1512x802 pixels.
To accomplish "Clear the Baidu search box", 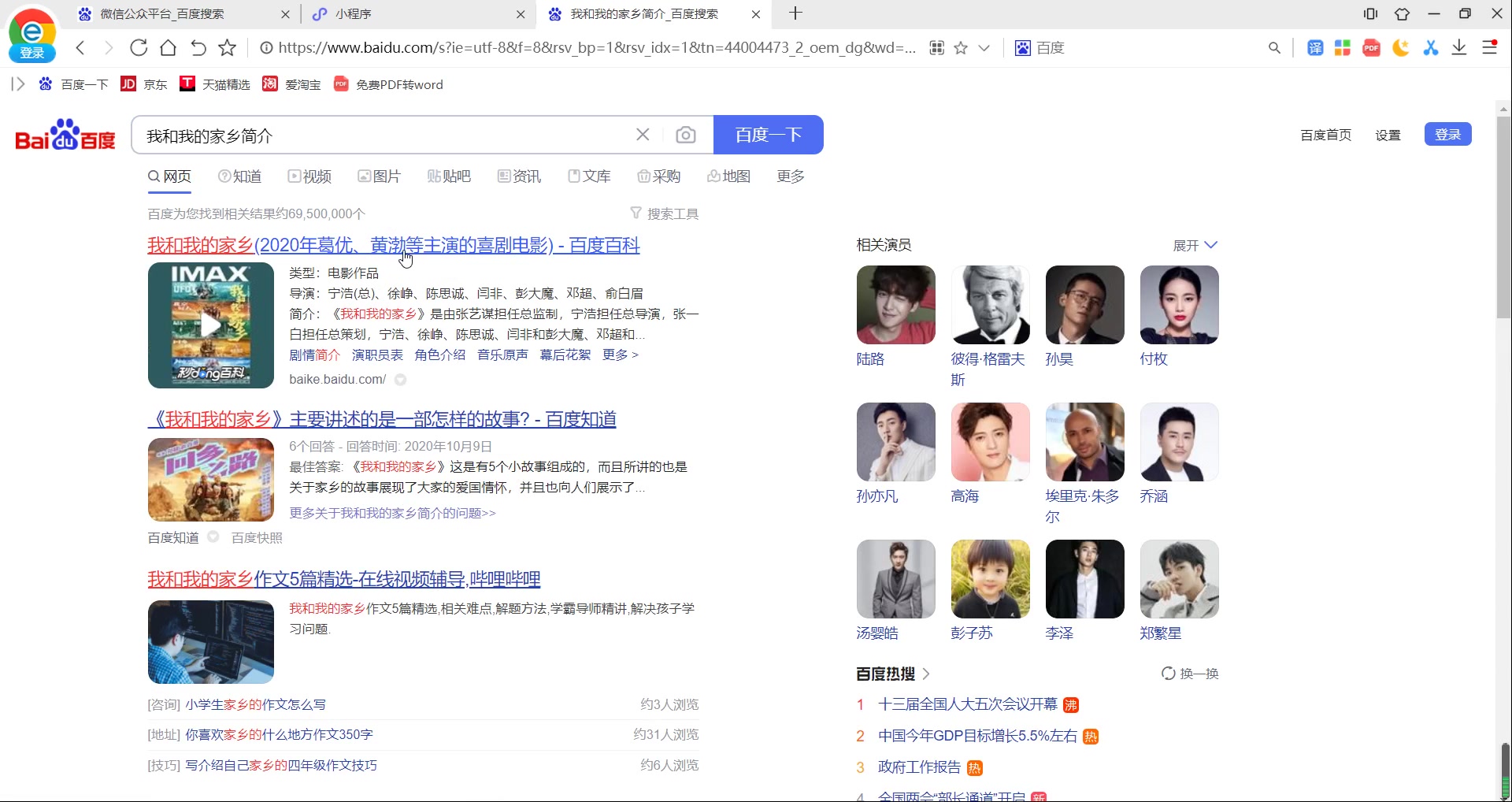I will [x=643, y=135].
